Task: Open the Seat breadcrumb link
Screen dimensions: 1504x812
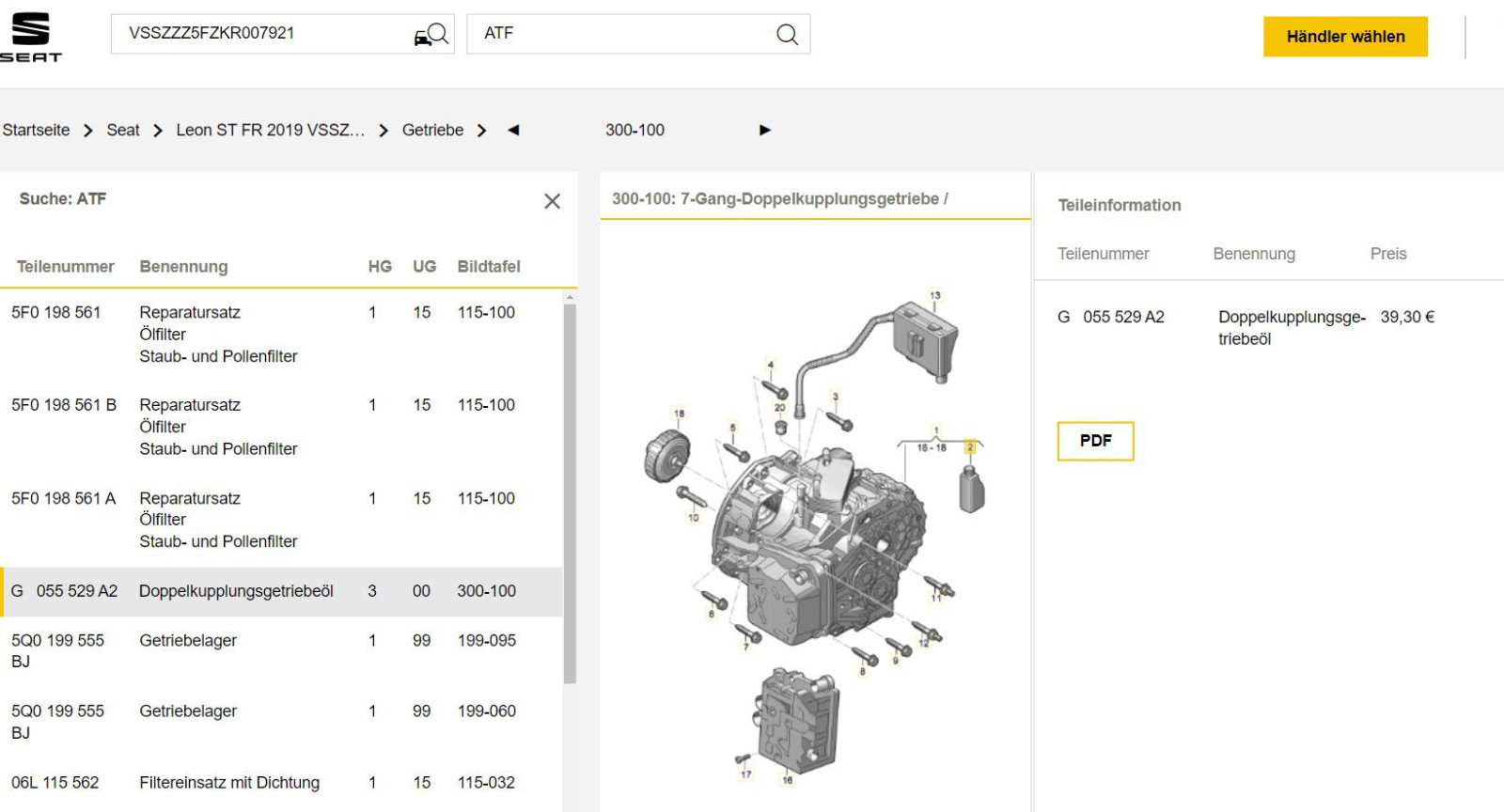Action: 123,131
